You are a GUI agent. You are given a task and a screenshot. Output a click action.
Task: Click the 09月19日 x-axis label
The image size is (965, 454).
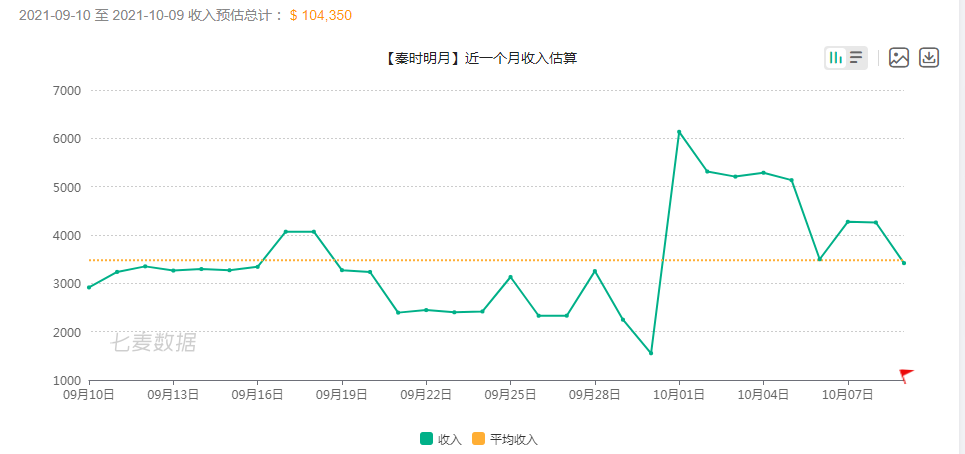click(342, 395)
